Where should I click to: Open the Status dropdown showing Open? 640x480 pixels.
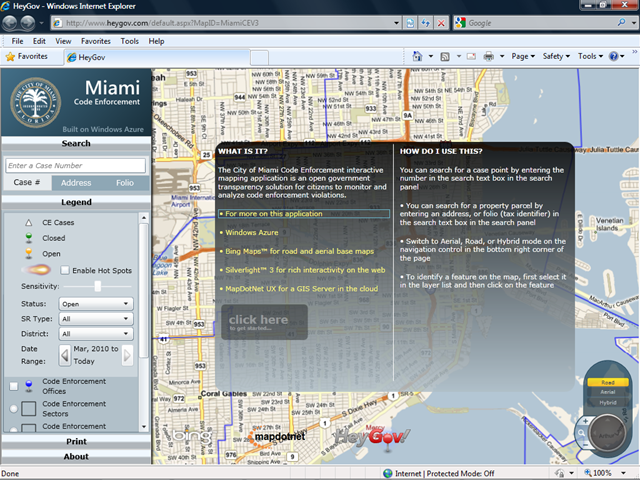tap(96, 304)
